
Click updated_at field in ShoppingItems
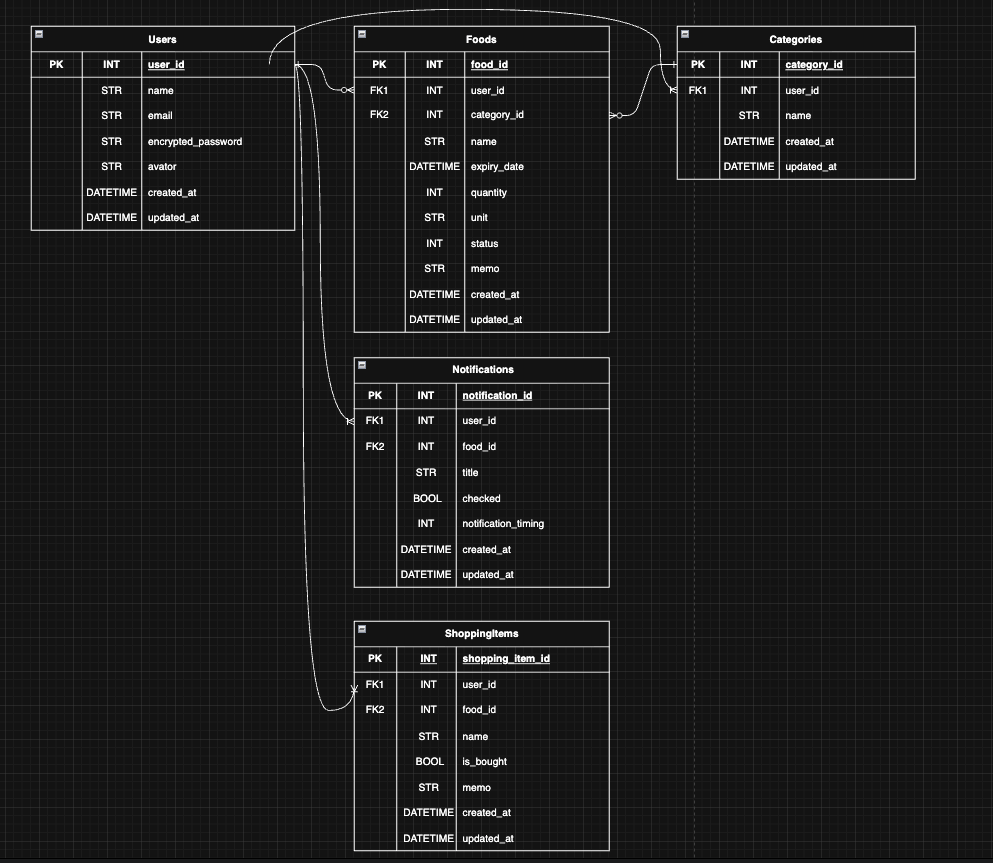(x=488, y=838)
